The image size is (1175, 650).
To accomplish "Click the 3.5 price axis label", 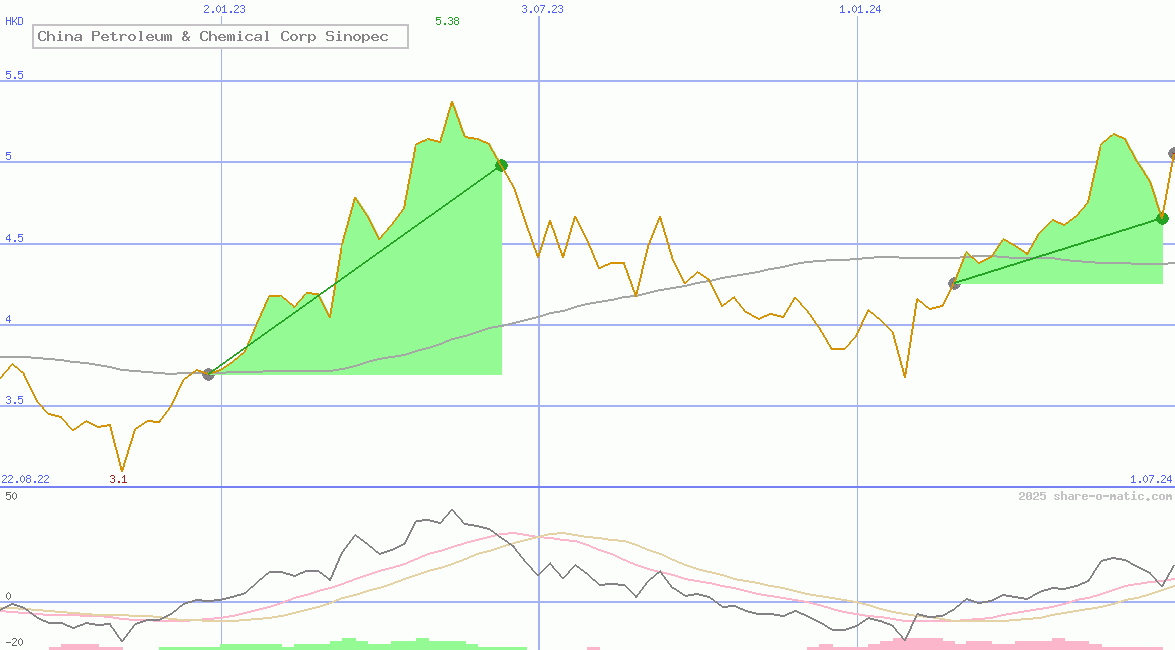I will pos(14,400).
